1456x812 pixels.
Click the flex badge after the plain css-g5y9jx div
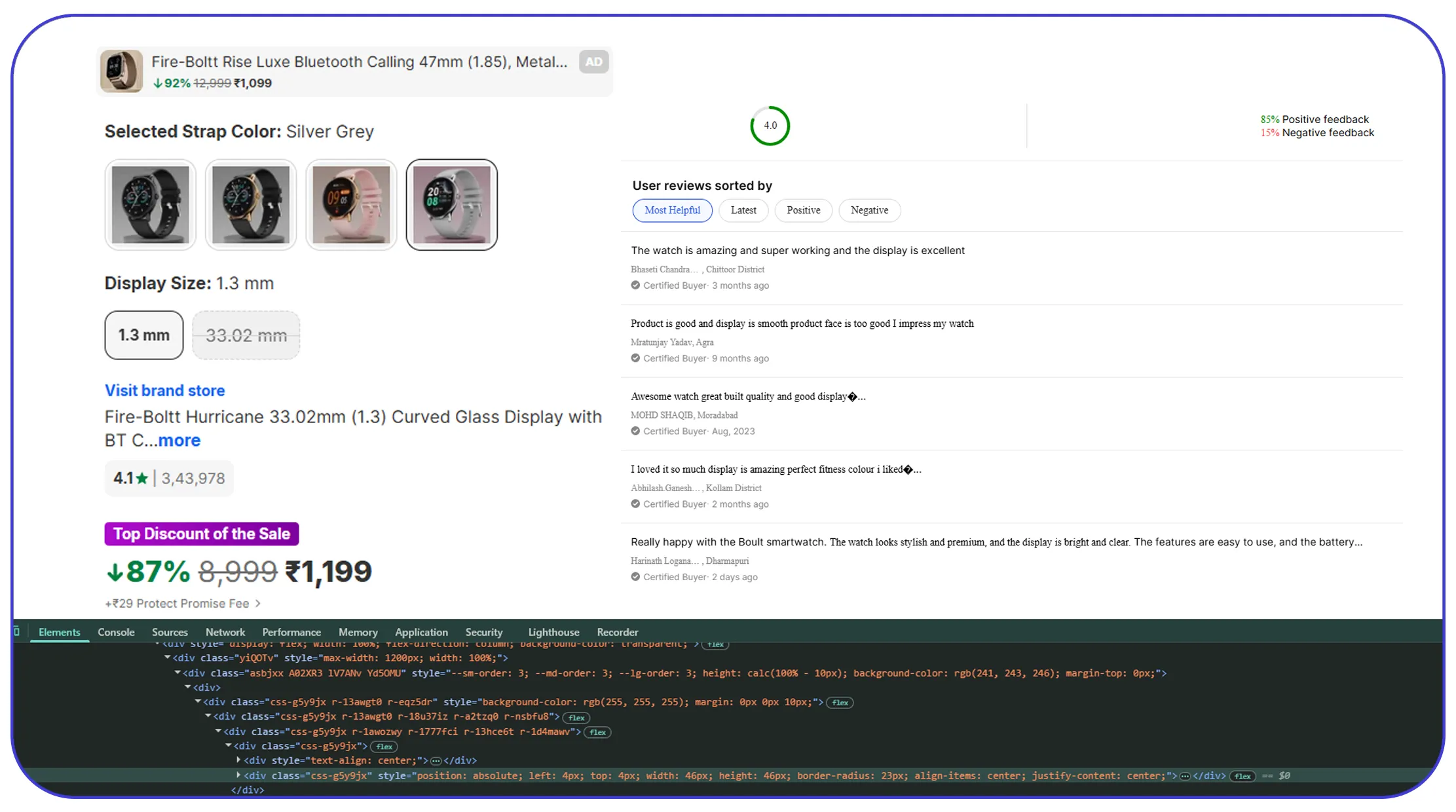coord(384,747)
